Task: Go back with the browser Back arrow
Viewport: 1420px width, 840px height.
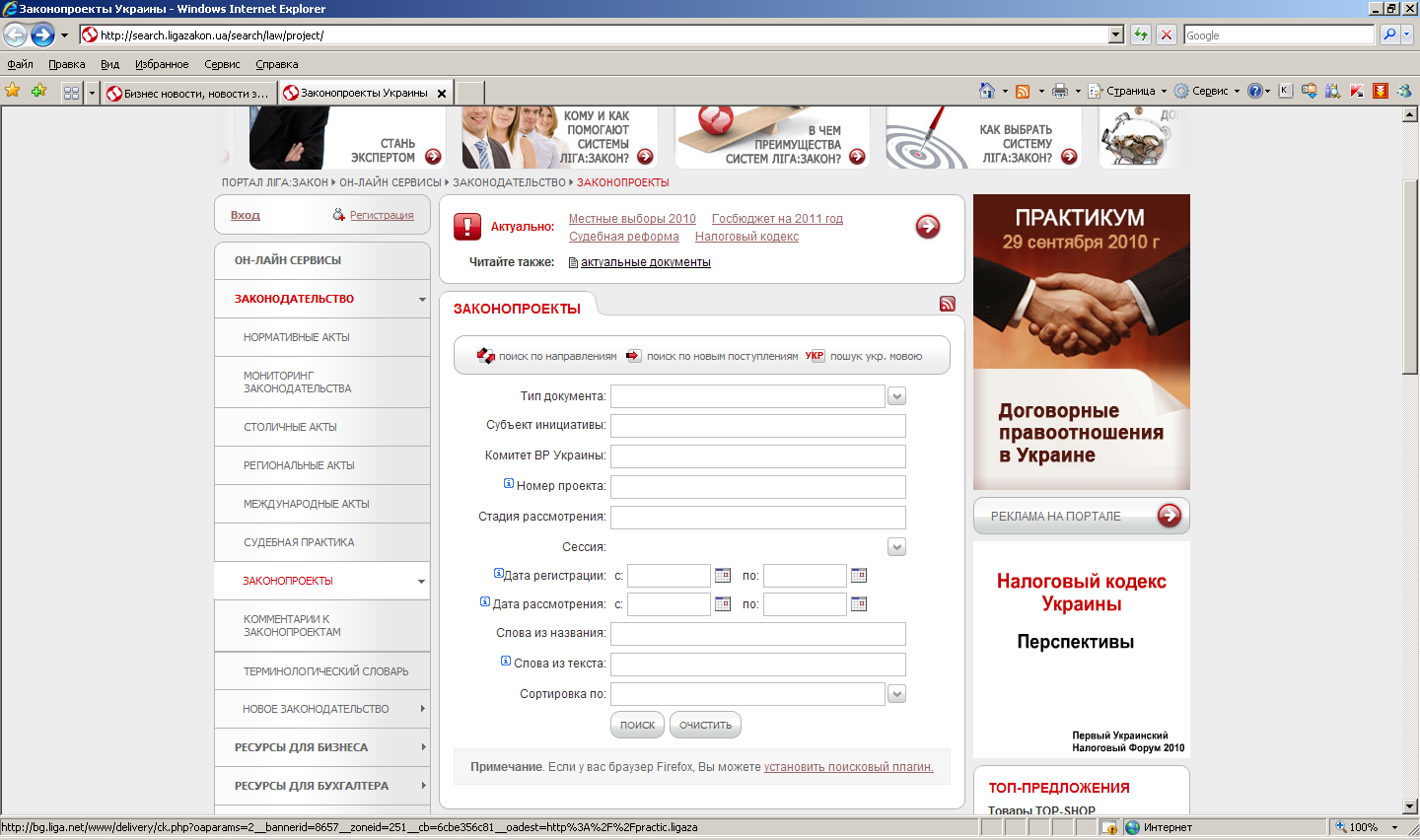Action: pos(15,35)
